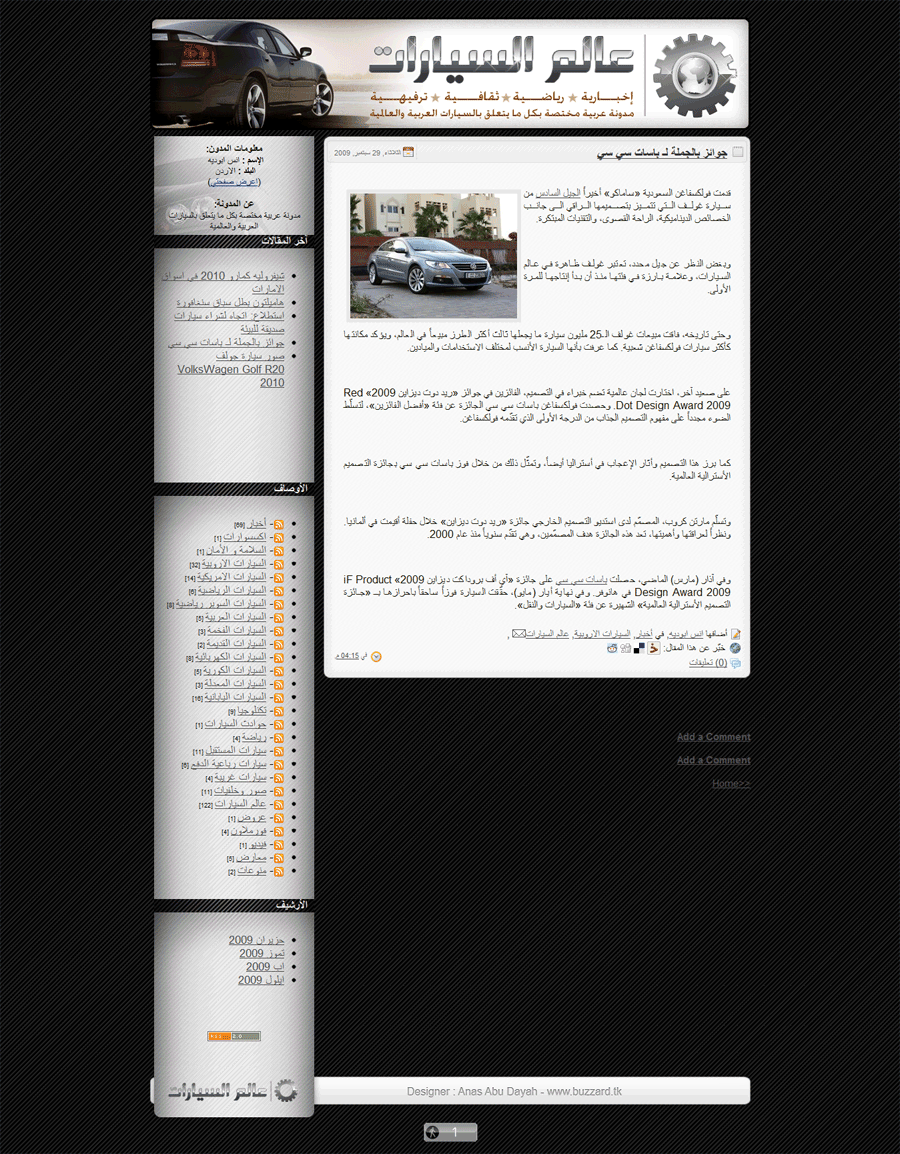900x1154 pixels.
Task: Click the عالم السيارات footer logo
Action: (233, 1091)
